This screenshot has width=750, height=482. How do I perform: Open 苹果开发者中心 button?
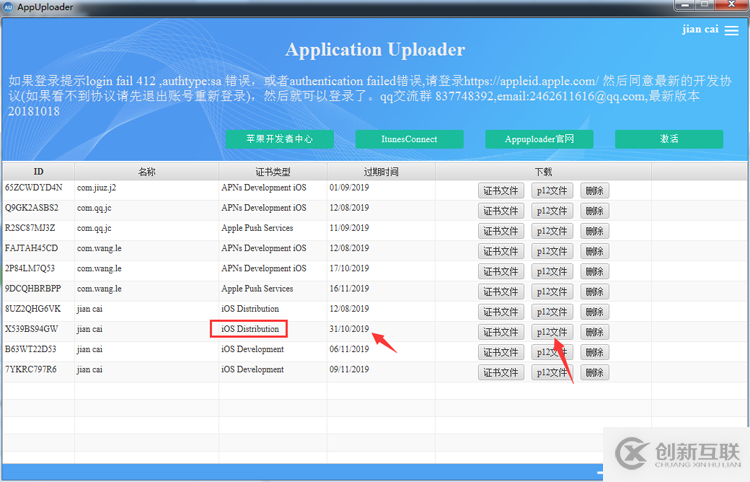(280, 139)
